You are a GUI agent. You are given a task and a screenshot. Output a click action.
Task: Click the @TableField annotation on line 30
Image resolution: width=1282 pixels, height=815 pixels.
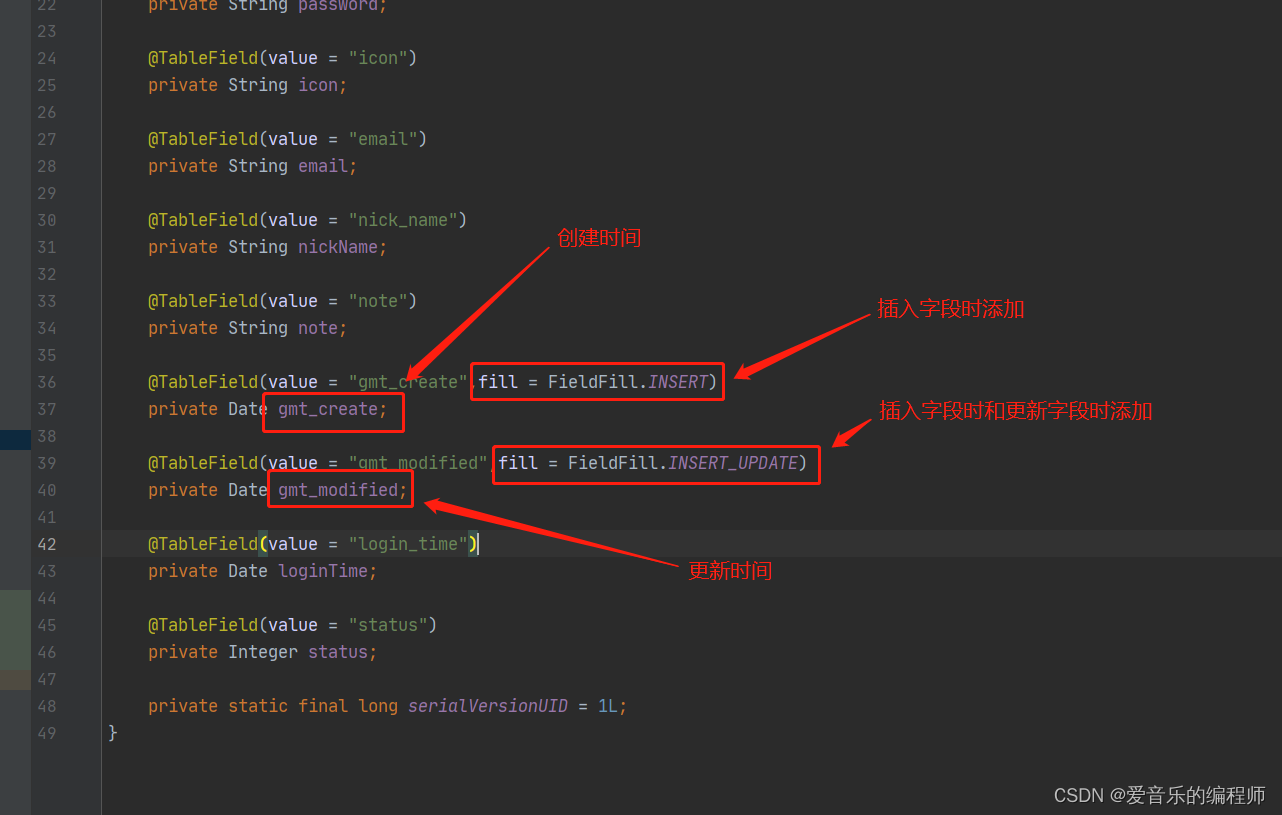click(203, 220)
